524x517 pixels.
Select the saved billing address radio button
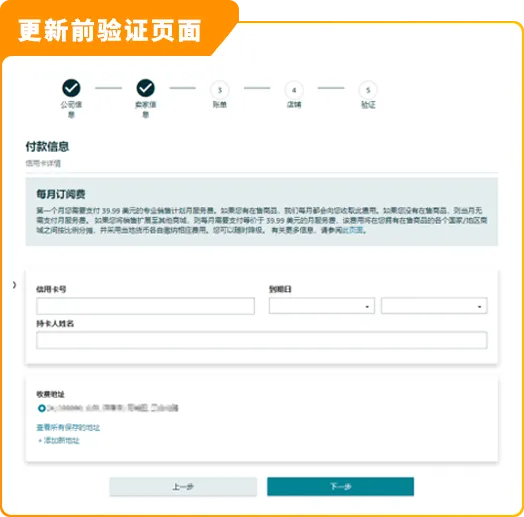pyautogui.click(x=41, y=408)
